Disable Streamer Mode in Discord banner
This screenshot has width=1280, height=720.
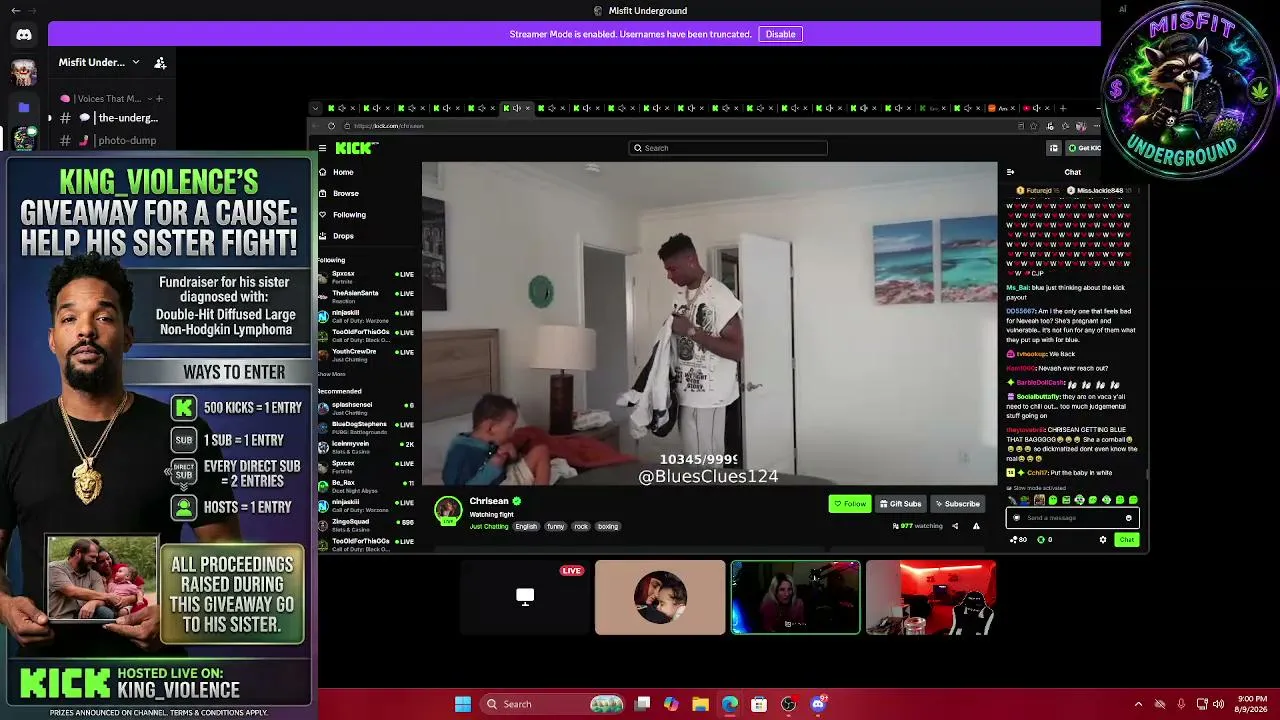780,34
